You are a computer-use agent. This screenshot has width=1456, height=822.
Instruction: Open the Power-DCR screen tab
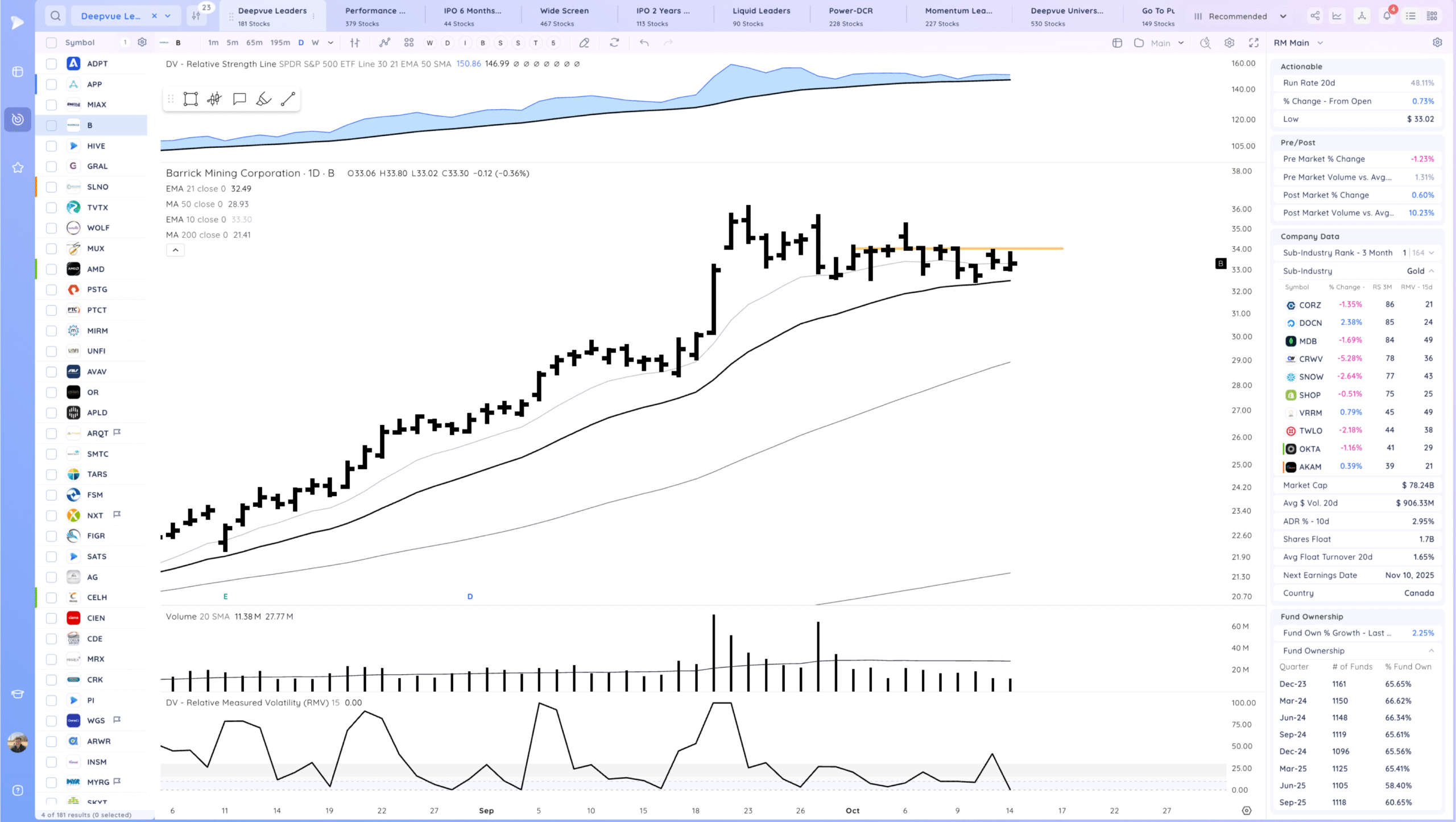click(850, 16)
